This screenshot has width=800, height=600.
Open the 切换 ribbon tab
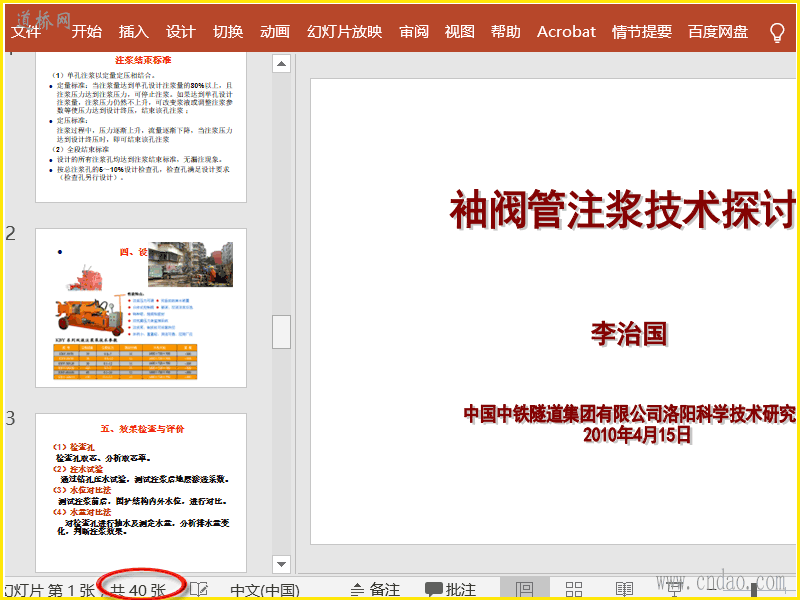point(228,32)
